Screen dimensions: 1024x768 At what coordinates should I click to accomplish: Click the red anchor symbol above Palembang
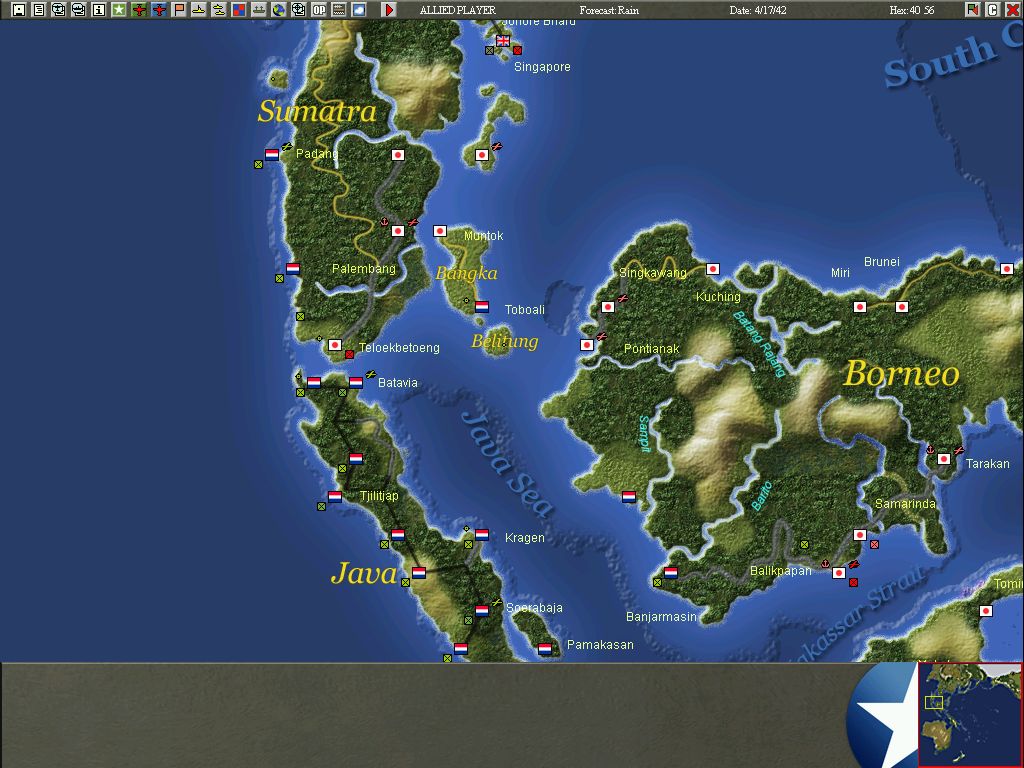point(384,222)
